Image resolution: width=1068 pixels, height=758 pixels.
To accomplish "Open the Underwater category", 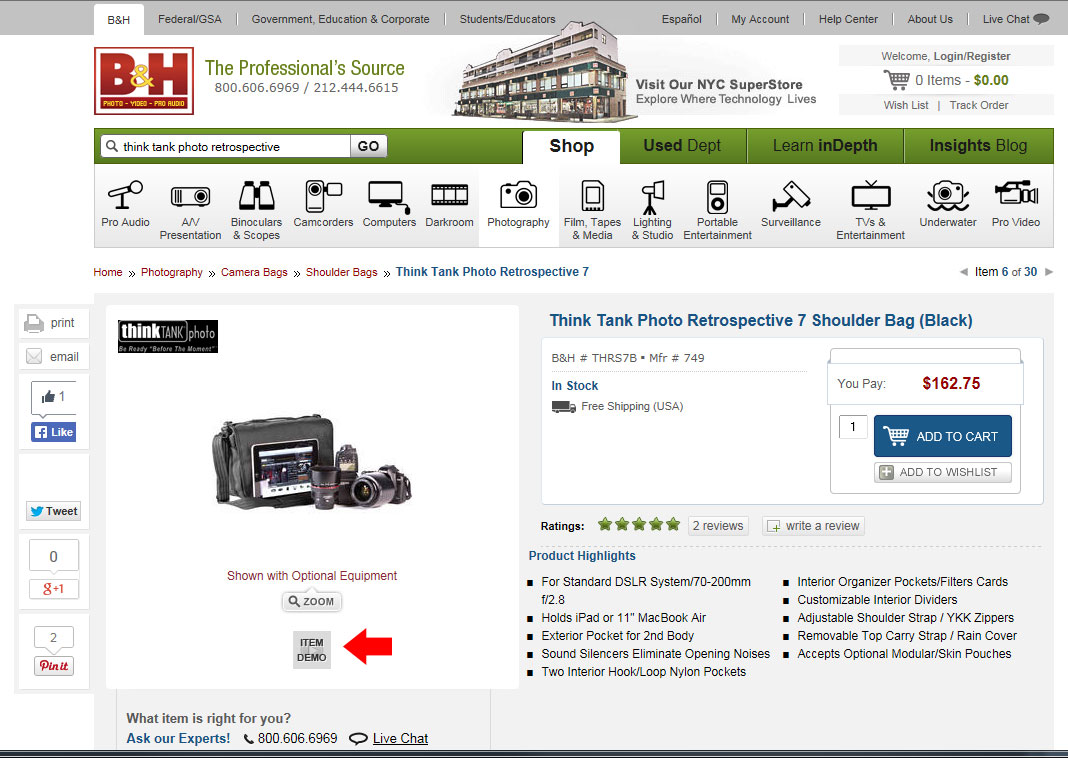I will pos(947,204).
